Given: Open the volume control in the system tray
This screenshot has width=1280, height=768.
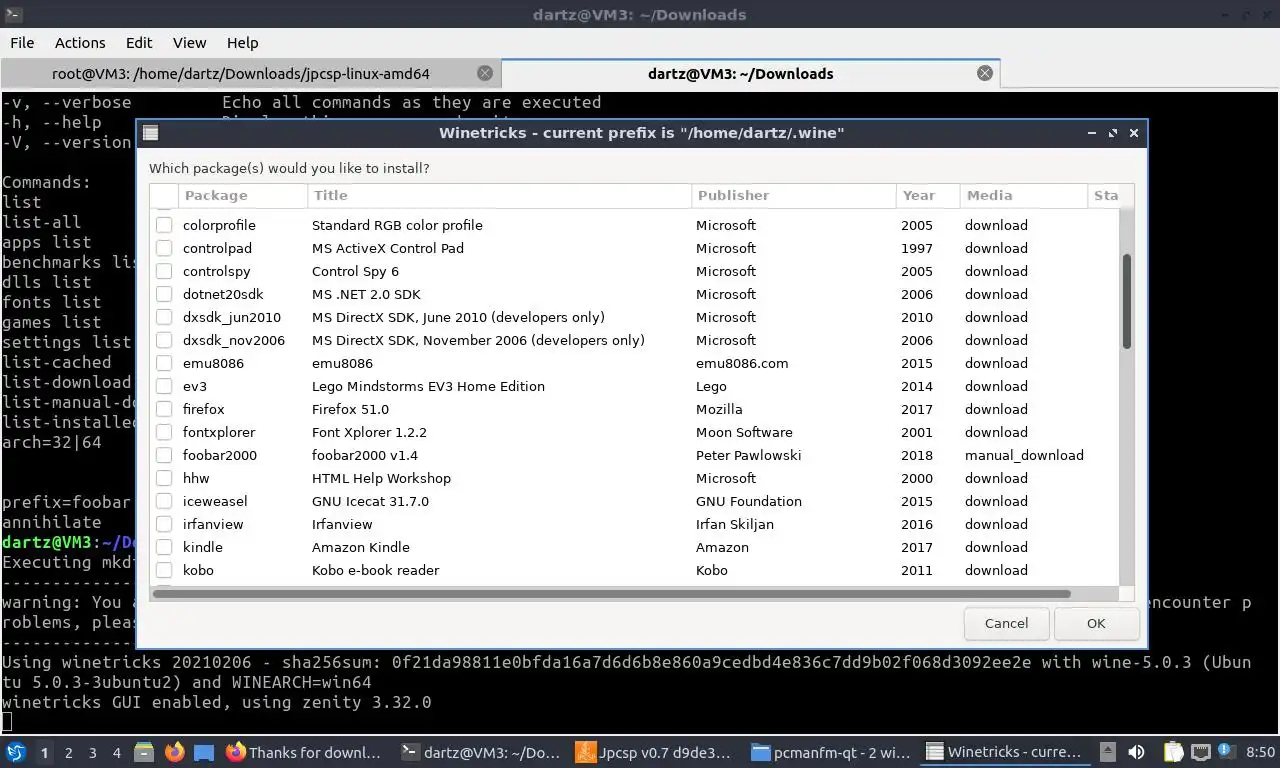Looking at the screenshot, I should [x=1136, y=752].
